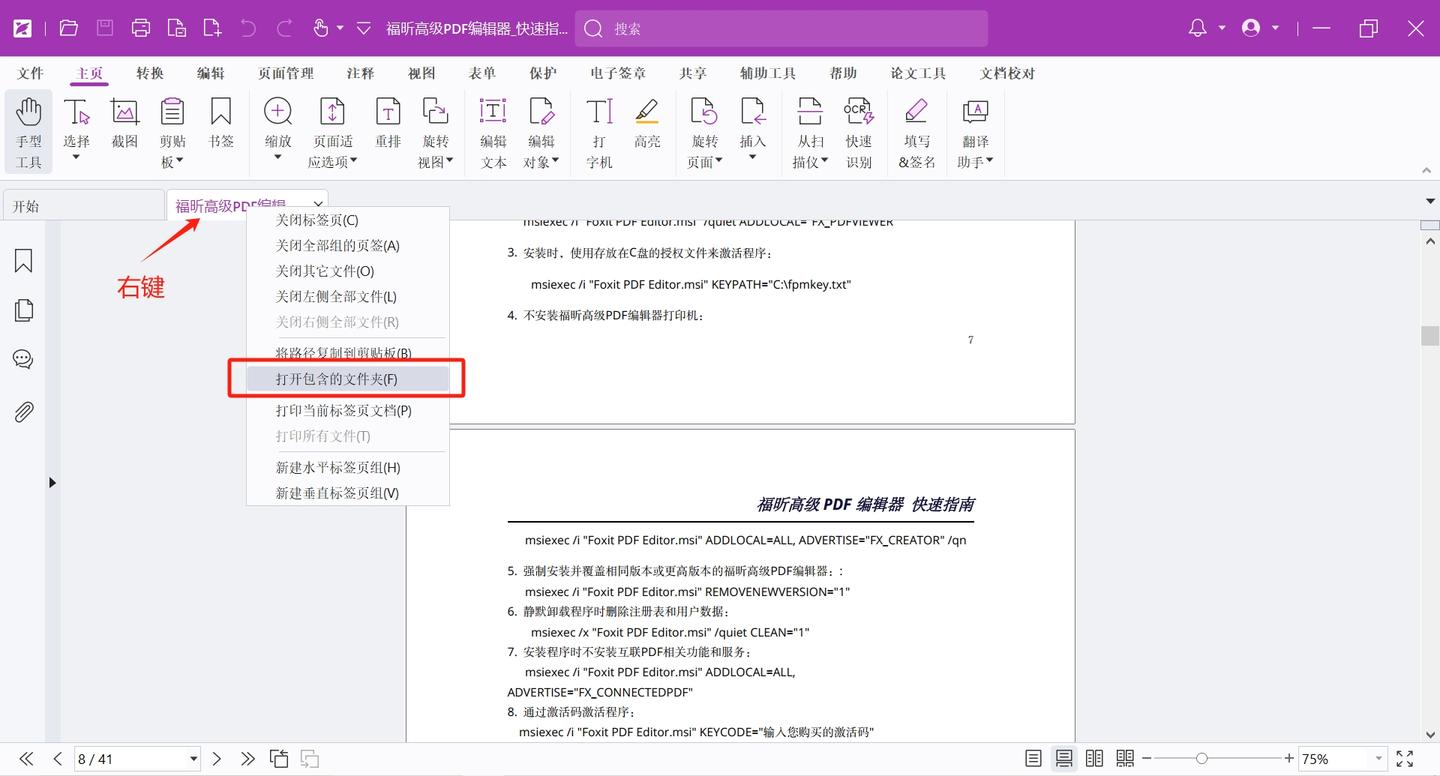Click the zoom slider handle in status bar
Image resolution: width=1440 pixels, height=776 pixels.
(x=1201, y=759)
